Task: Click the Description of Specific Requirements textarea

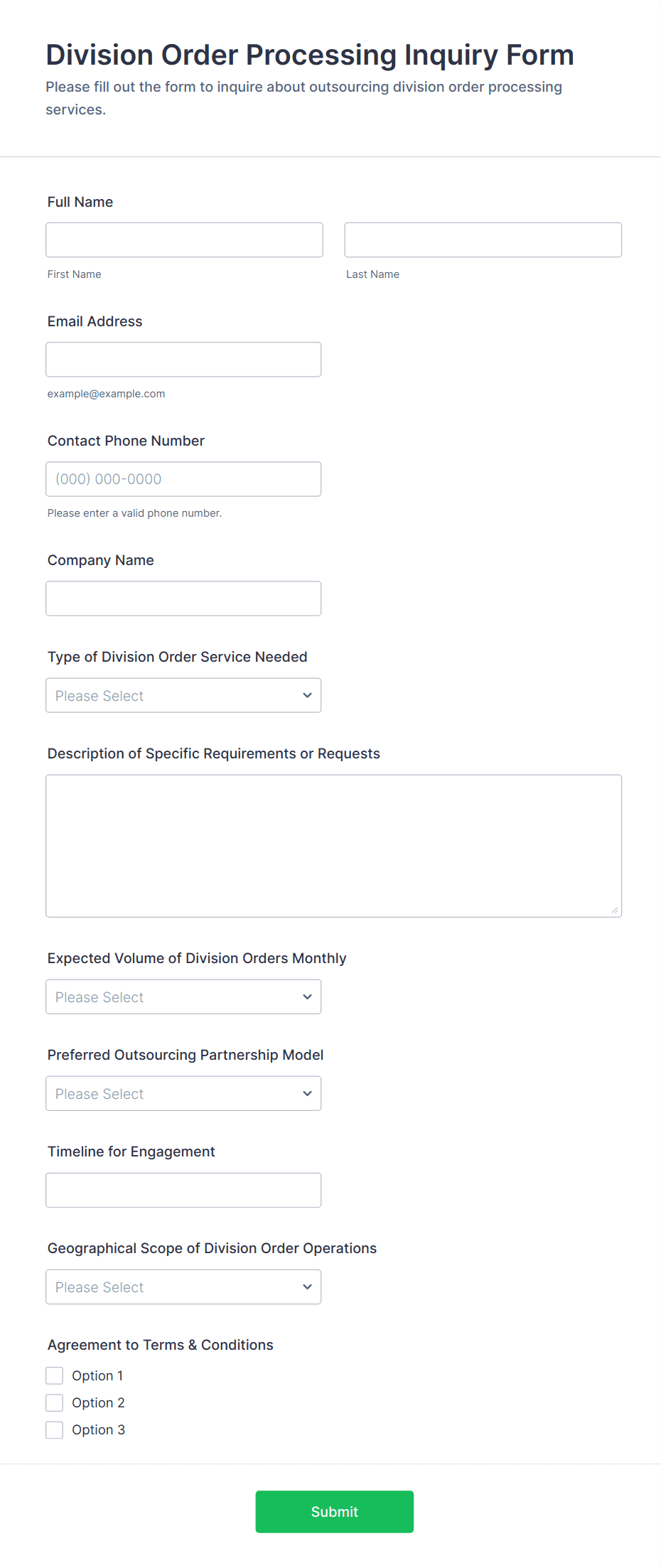Action: pyautogui.click(x=333, y=845)
